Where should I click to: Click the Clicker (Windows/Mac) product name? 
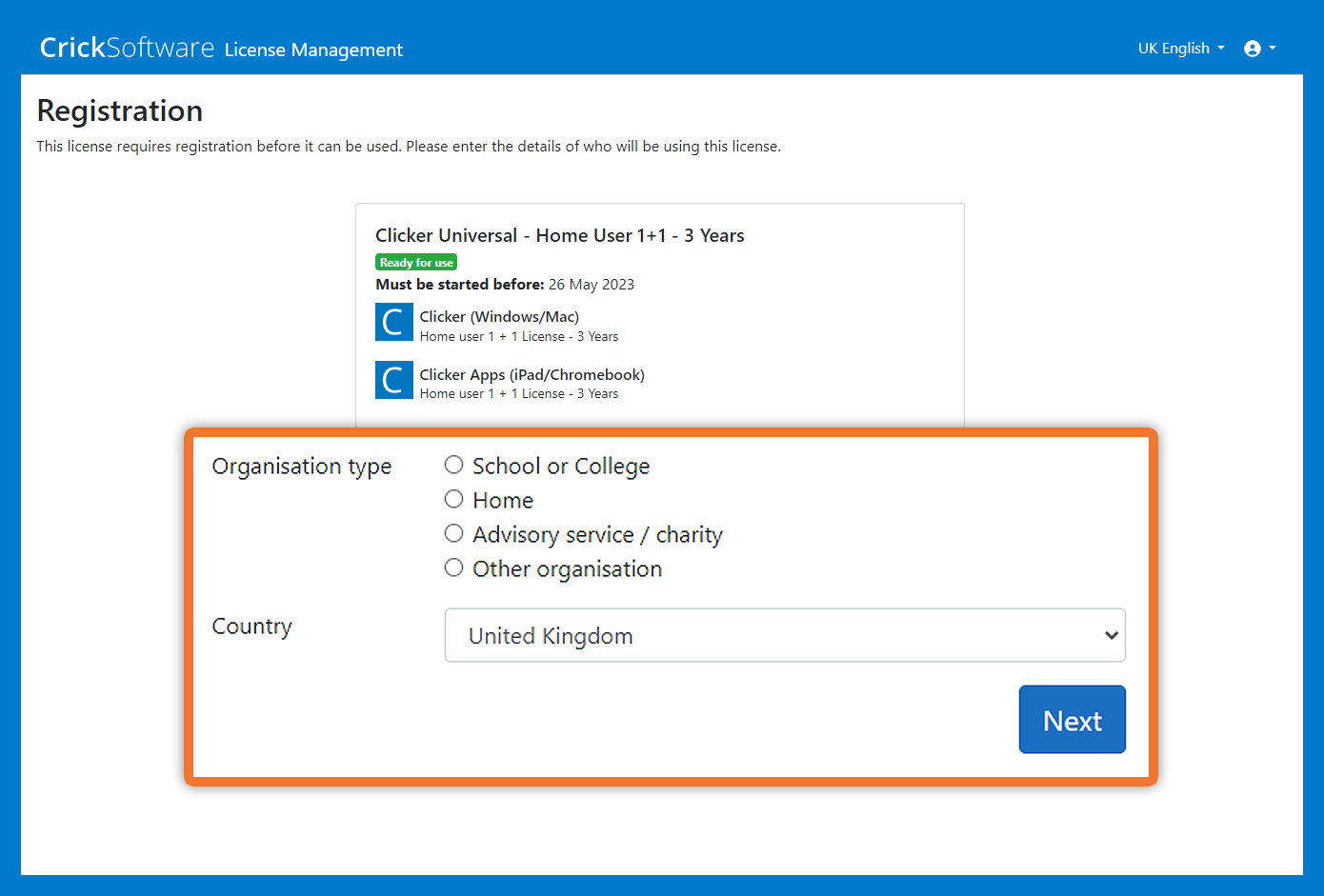499,316
